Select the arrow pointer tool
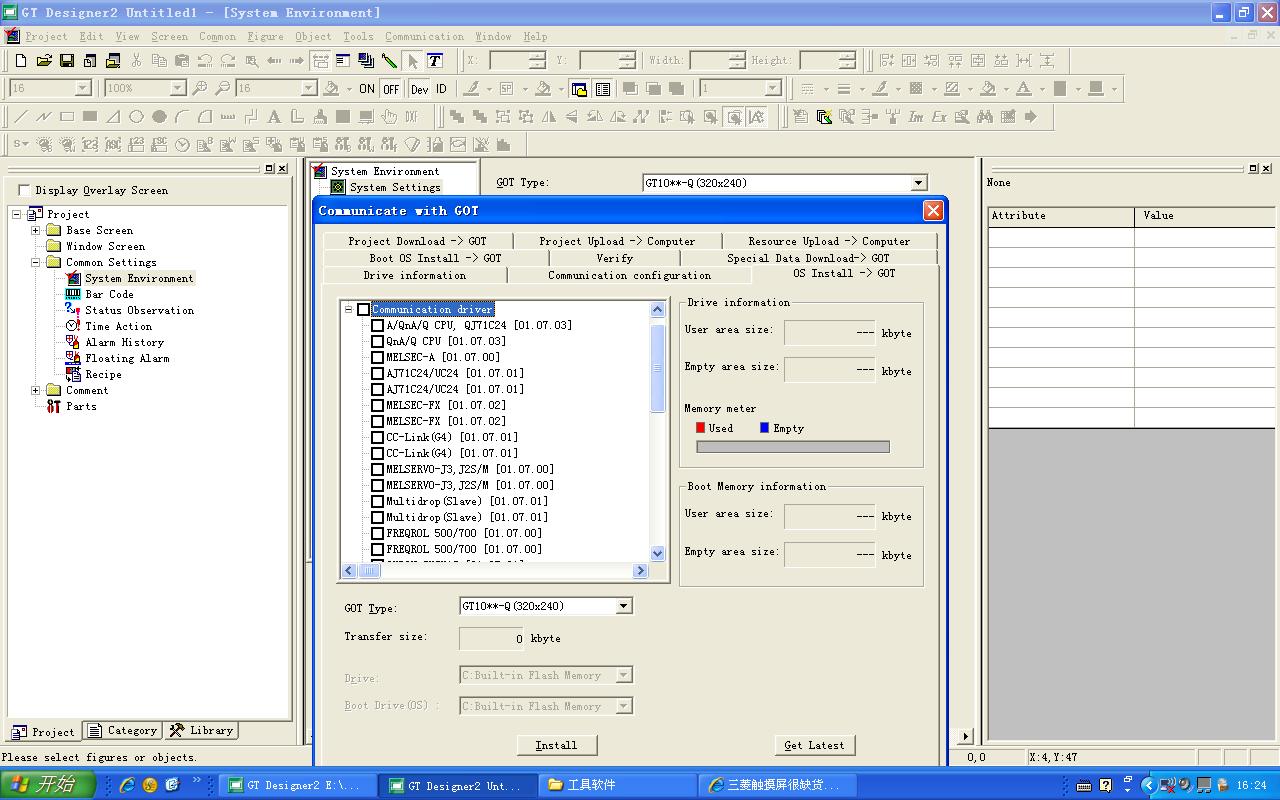Screen dimensions: 1280x800 click(x=412, y=61)
